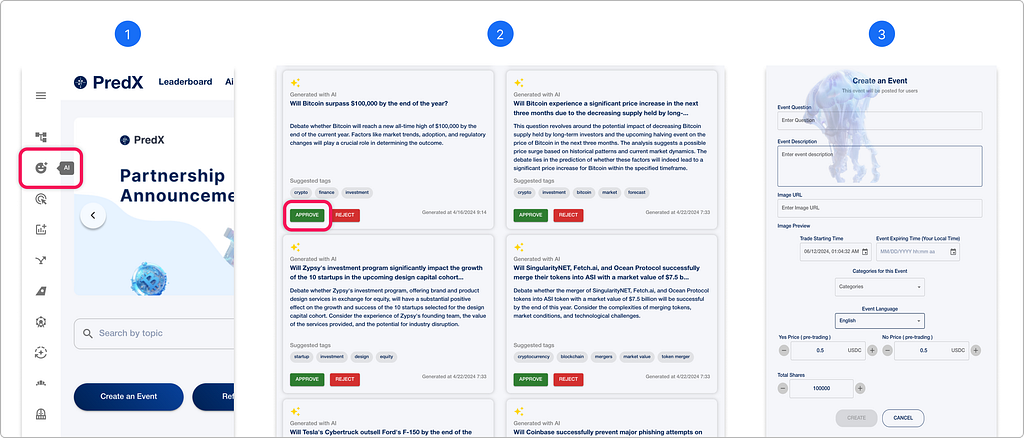1024x438 pixels.
Task: Click the 'blockchain' suggested tag
Action: (572, 357)
